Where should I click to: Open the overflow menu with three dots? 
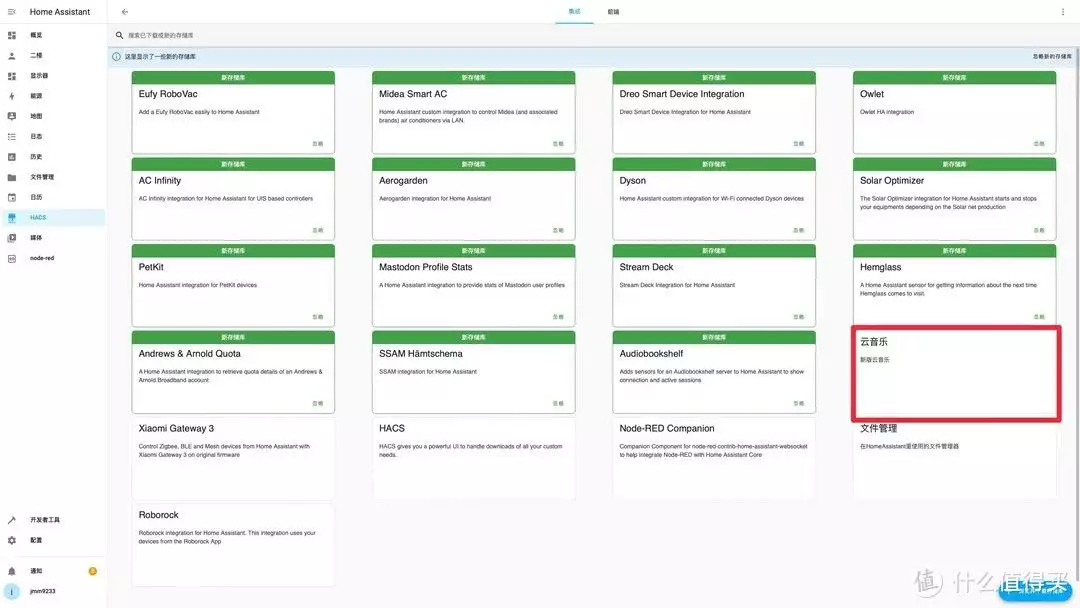coord(1063,12)
